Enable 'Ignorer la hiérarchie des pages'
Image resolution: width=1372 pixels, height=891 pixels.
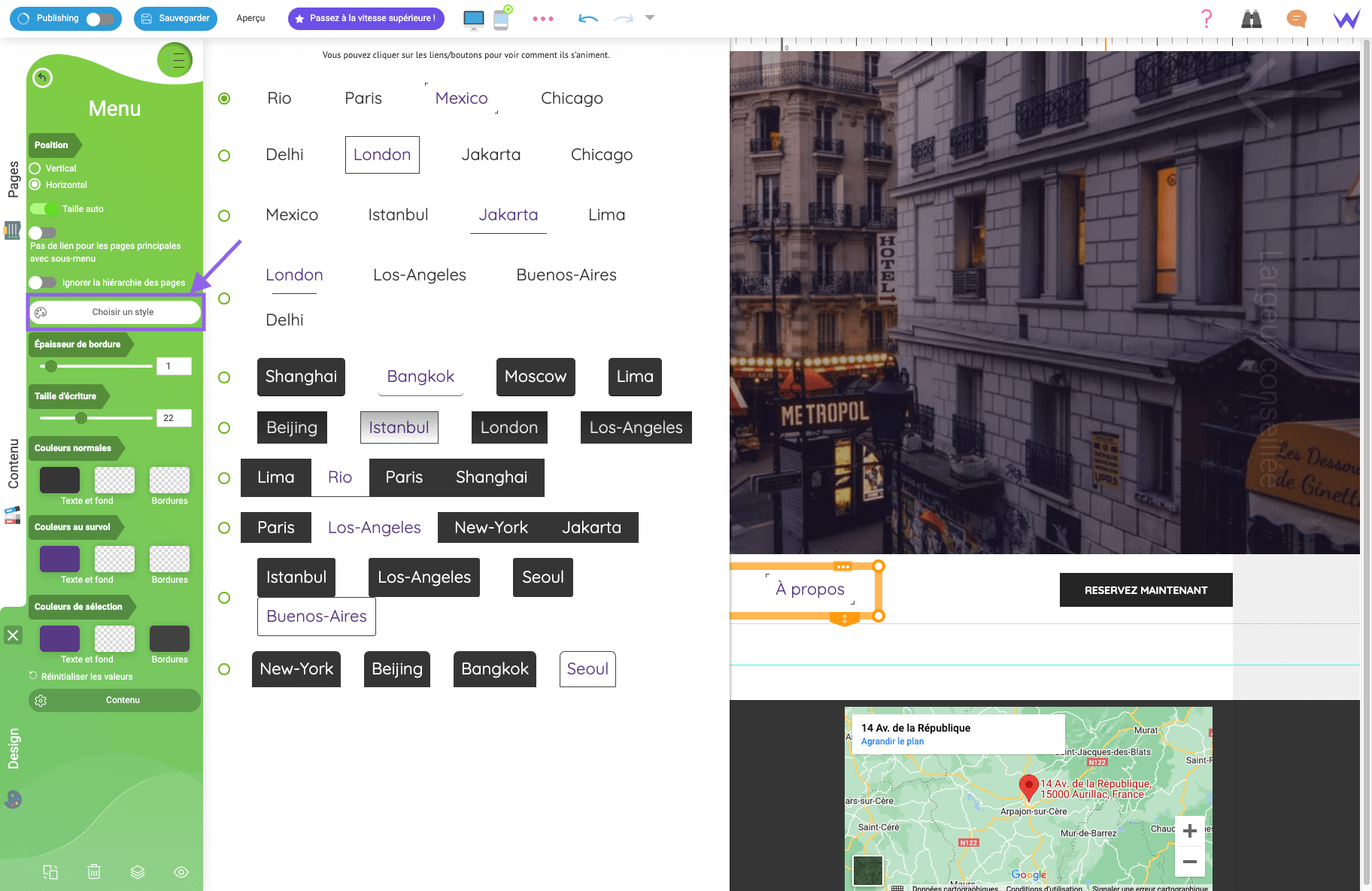42,282
